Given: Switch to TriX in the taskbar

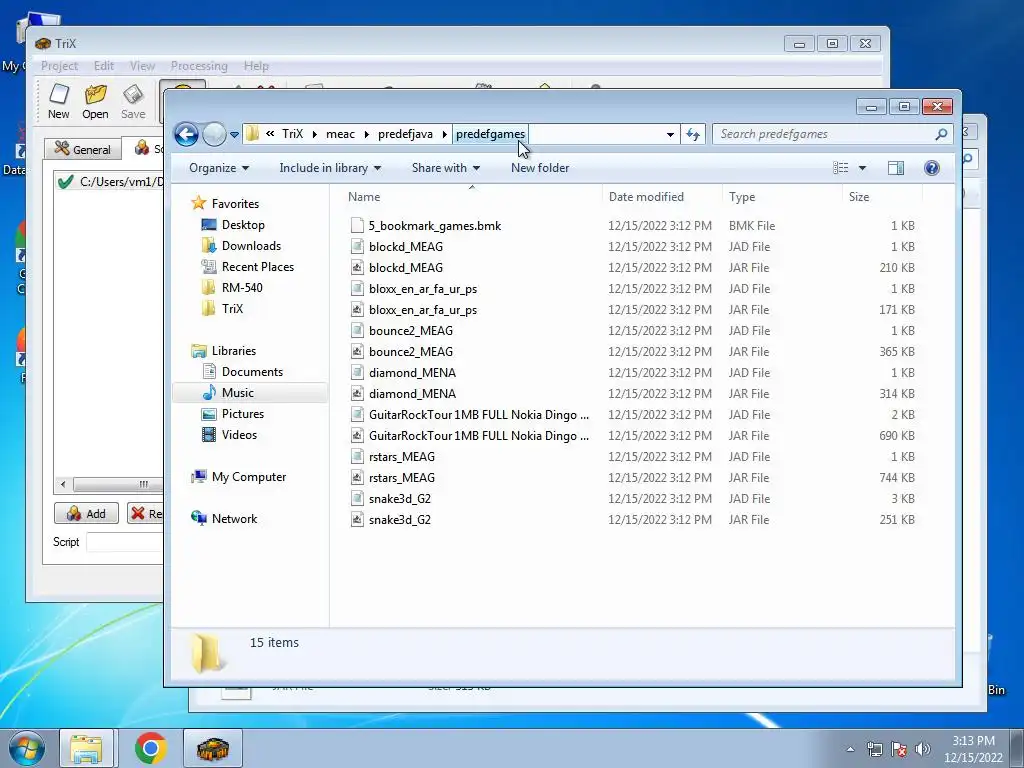Looking at the screenshot, I should click(213, 748).
